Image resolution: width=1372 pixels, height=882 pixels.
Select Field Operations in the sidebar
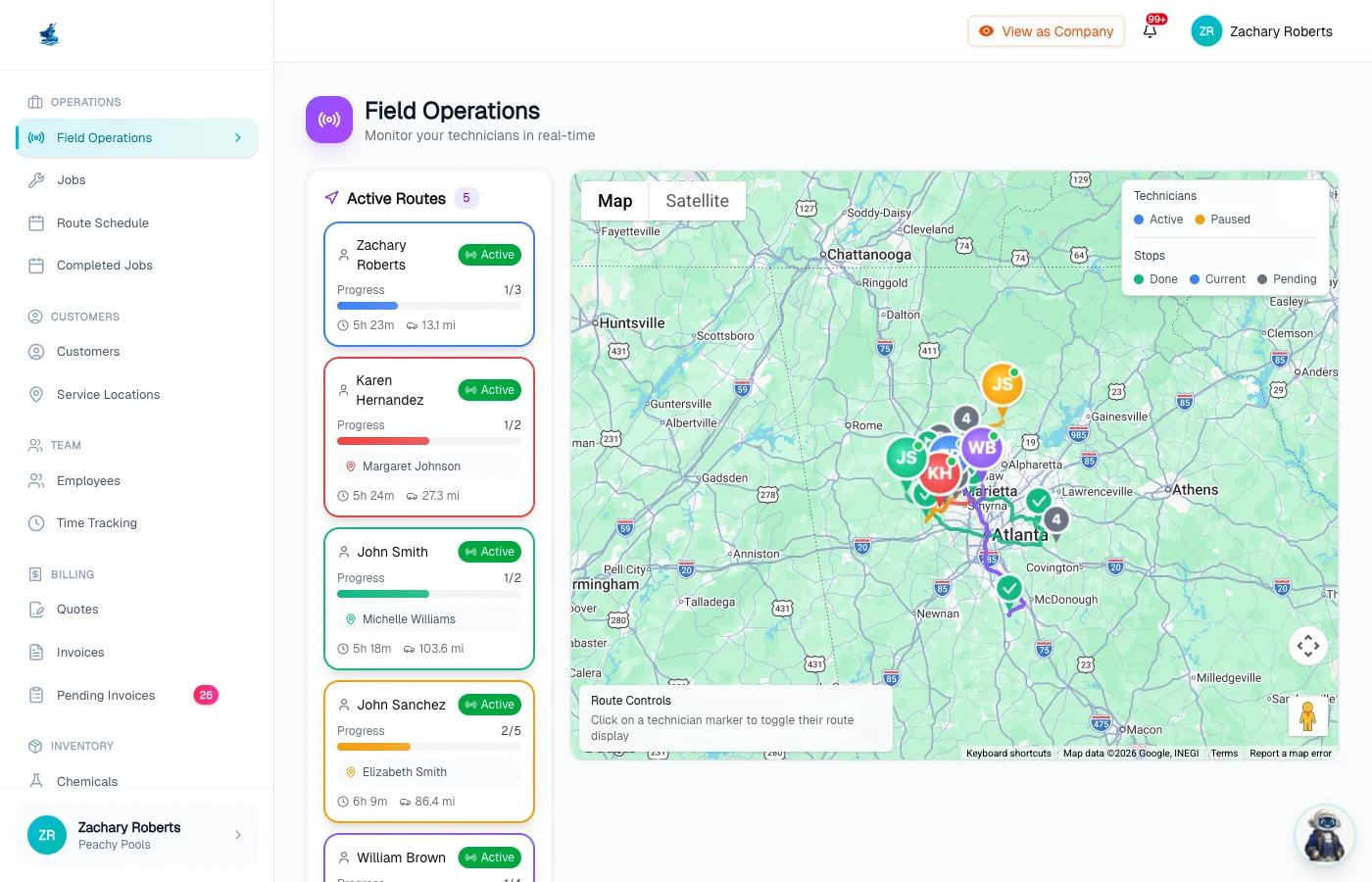104,137
